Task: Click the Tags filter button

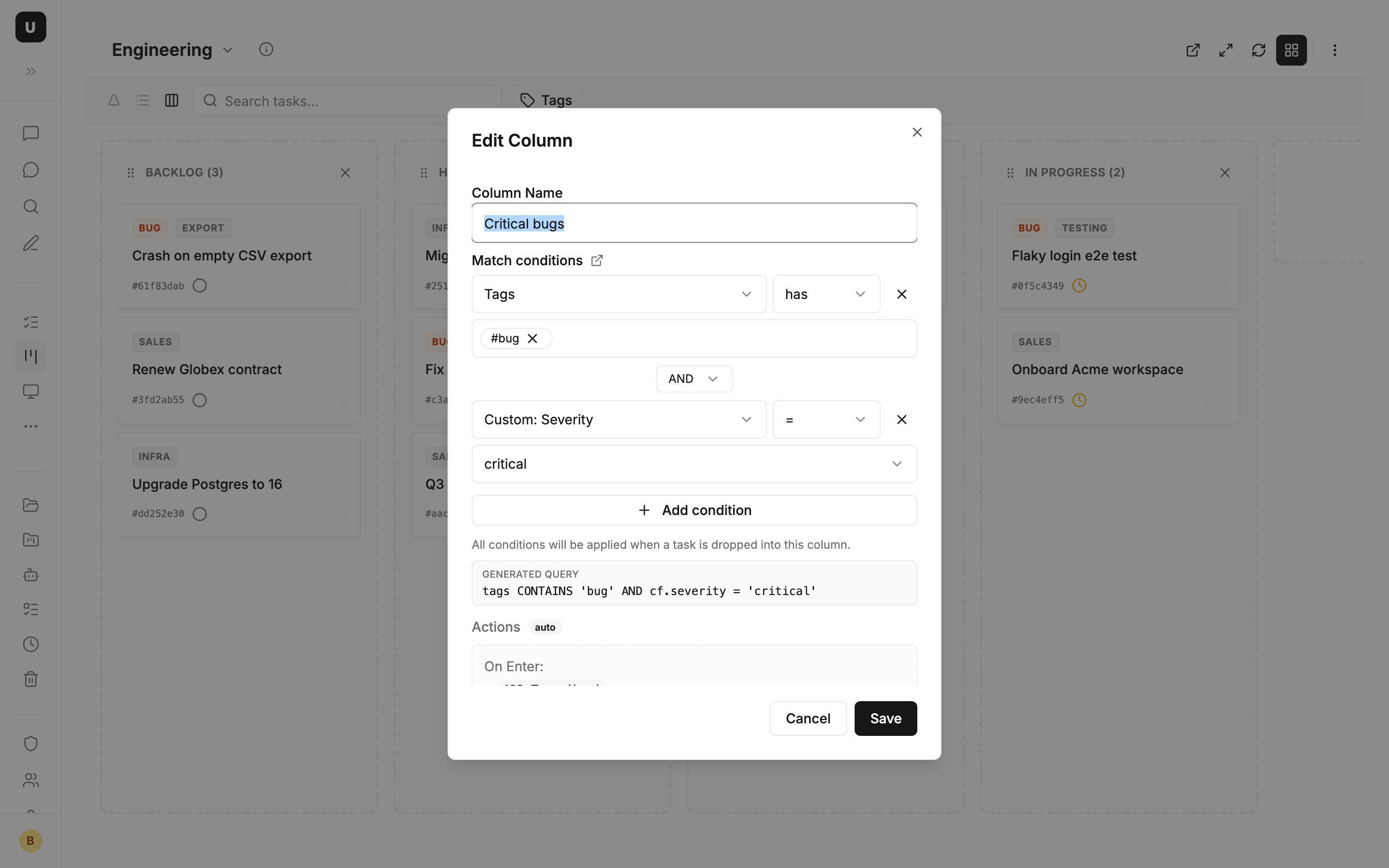Action: 546,100
